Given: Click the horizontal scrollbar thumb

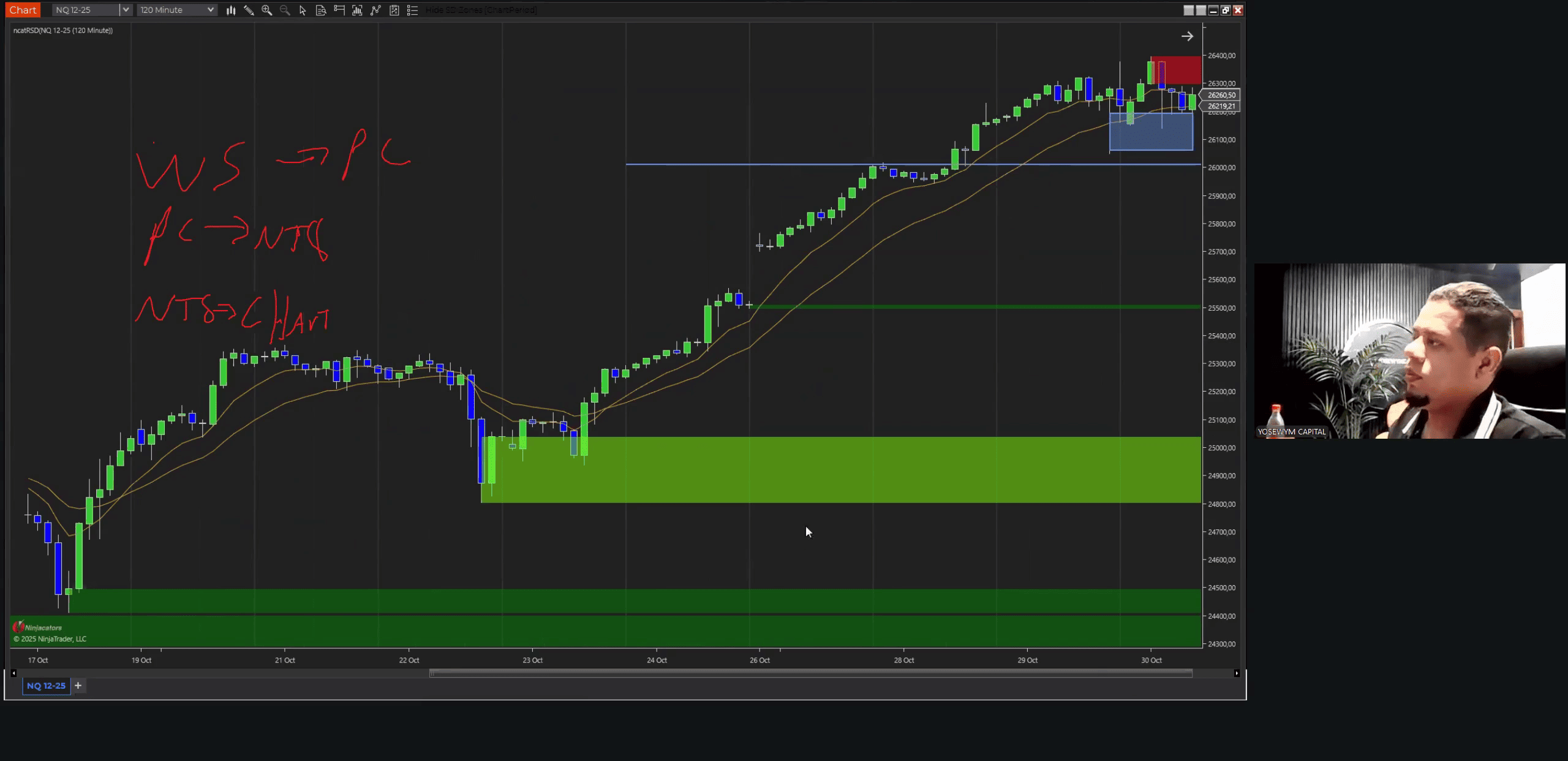Looking at the screenshot, I should click(x=810, y=673).
